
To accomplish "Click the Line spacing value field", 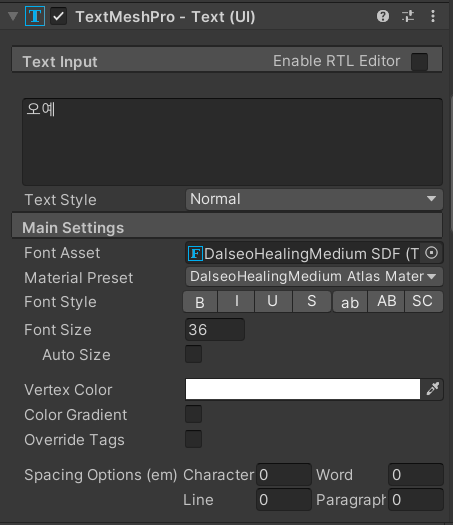I will pyautogui.click(x=284, y=500).
